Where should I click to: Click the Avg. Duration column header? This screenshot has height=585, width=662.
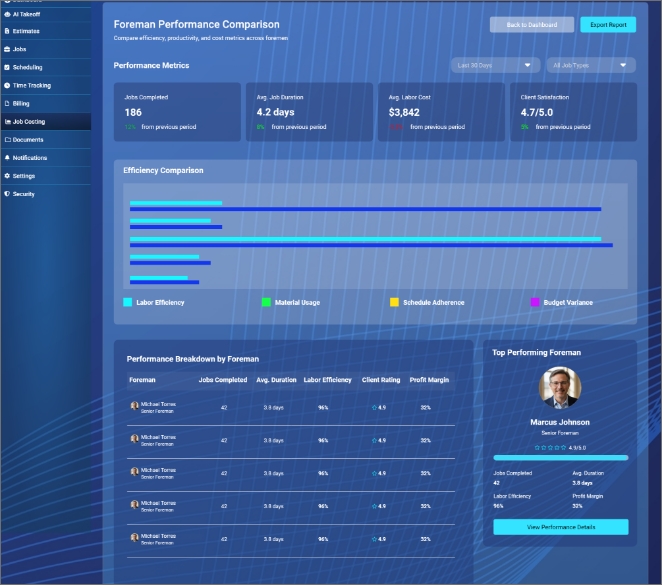point(276,380)
